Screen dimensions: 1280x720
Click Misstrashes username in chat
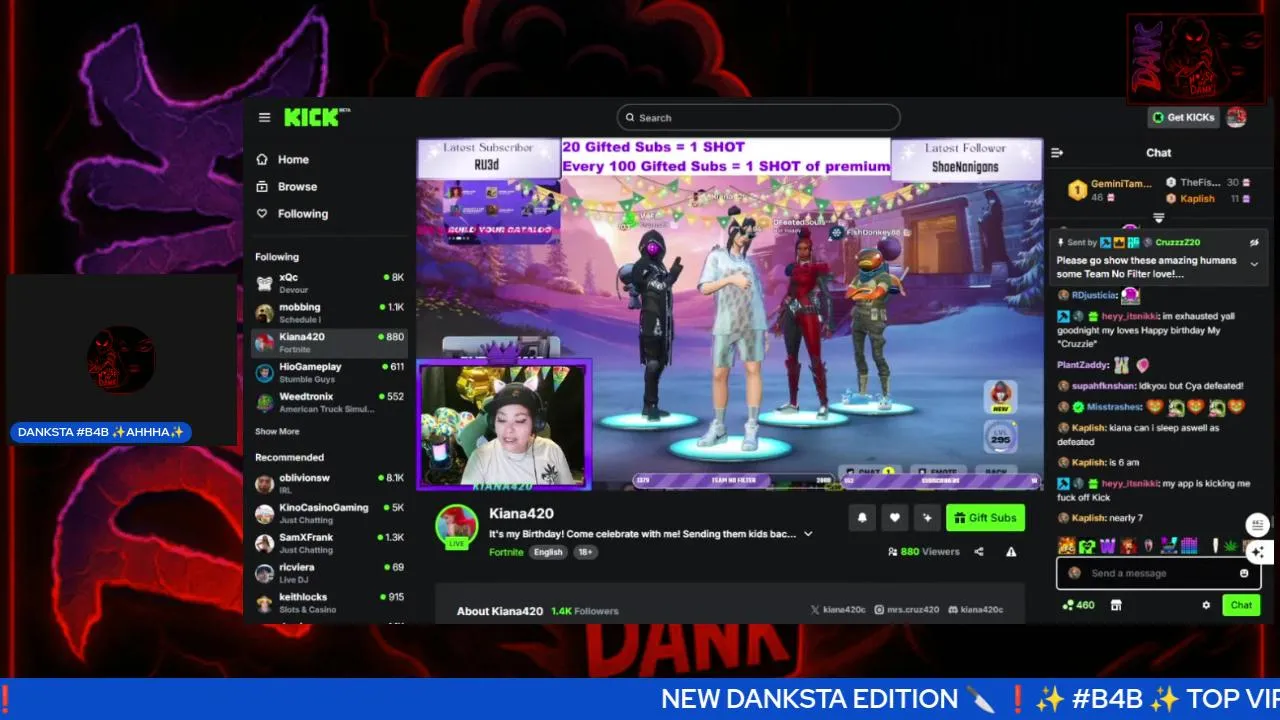point(1115,407)
